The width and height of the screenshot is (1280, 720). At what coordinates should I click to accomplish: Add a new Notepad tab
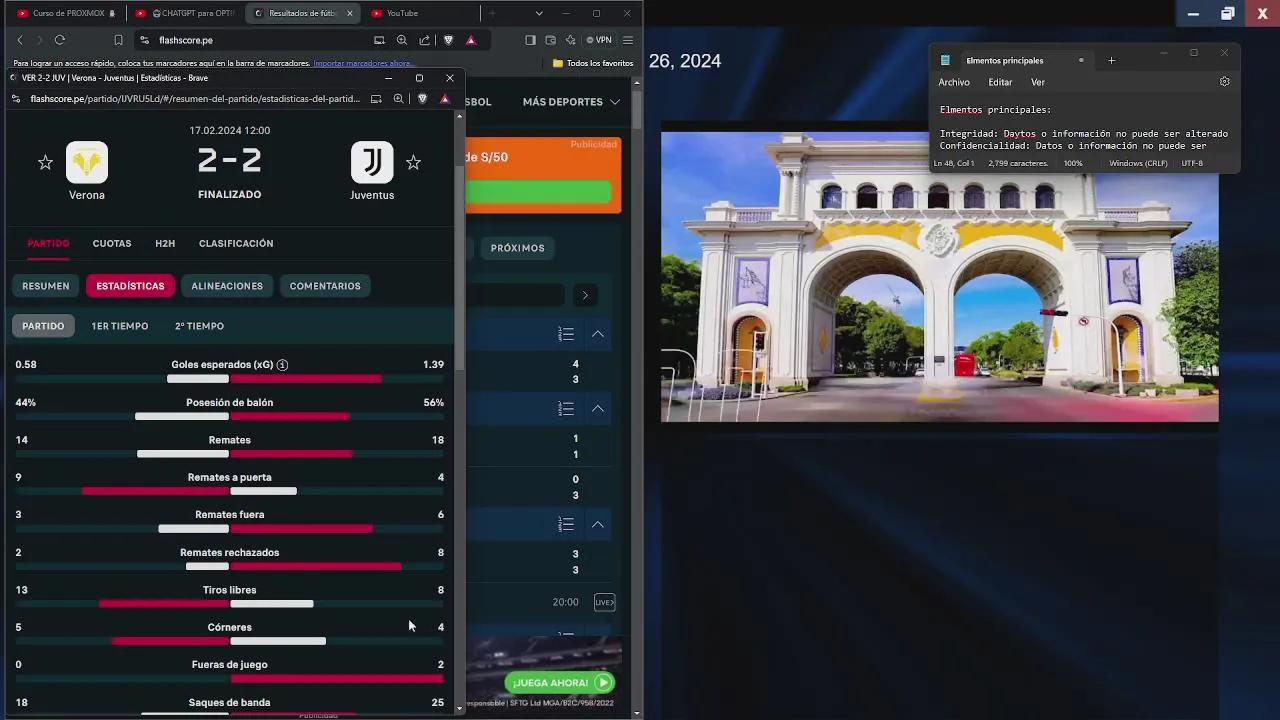(x=1111, y=60)
